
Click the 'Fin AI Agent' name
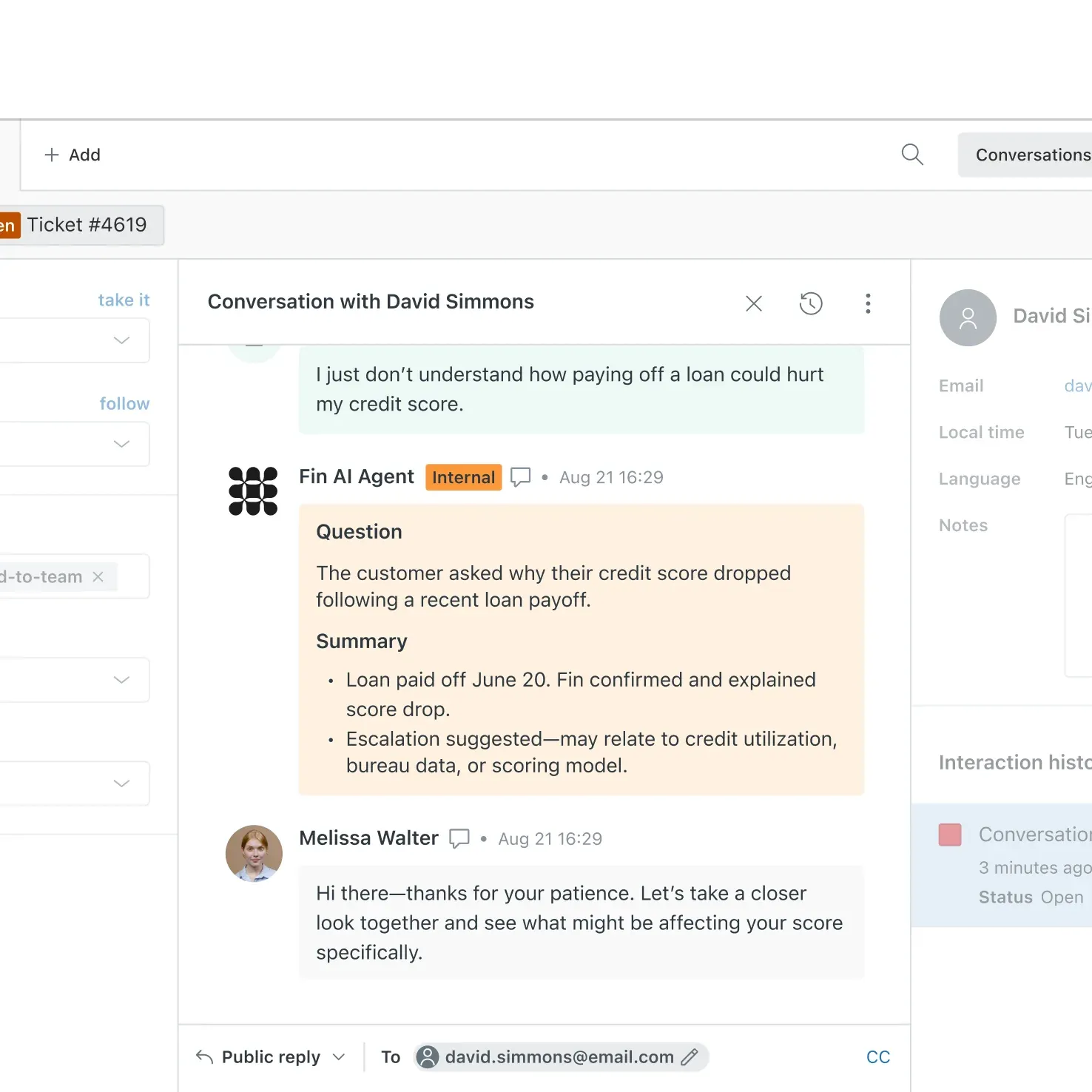(357, 476)
